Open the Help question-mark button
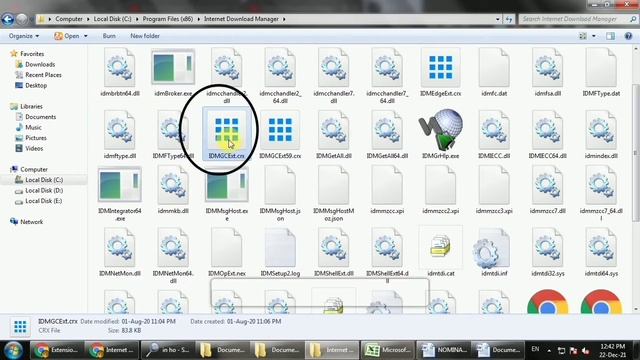640x360 pixels. [628, 36]
